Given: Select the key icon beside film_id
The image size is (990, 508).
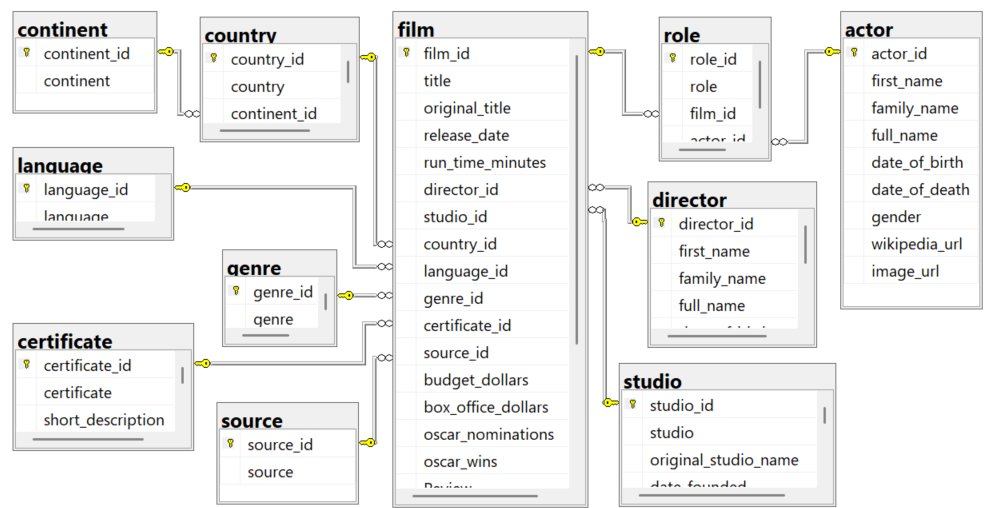Looking at the screenshot, I should (x=407, y=52).
